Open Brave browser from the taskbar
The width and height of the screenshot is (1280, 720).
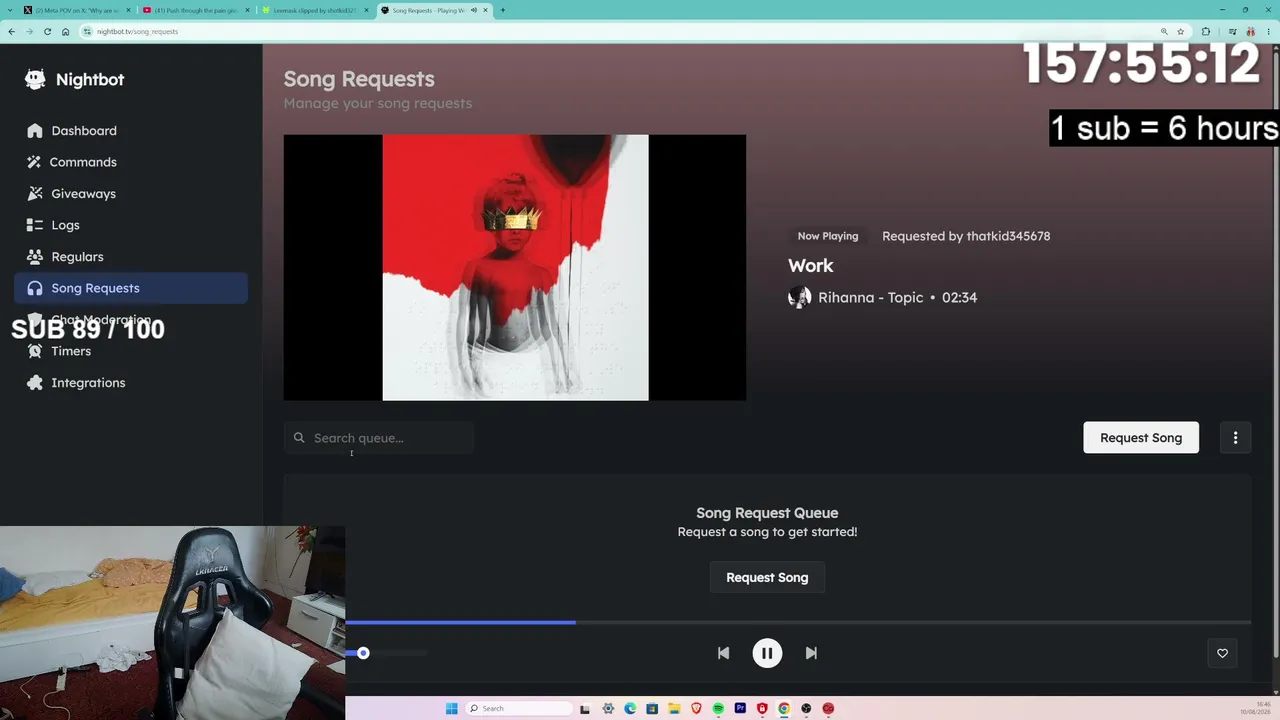point(696,708)
